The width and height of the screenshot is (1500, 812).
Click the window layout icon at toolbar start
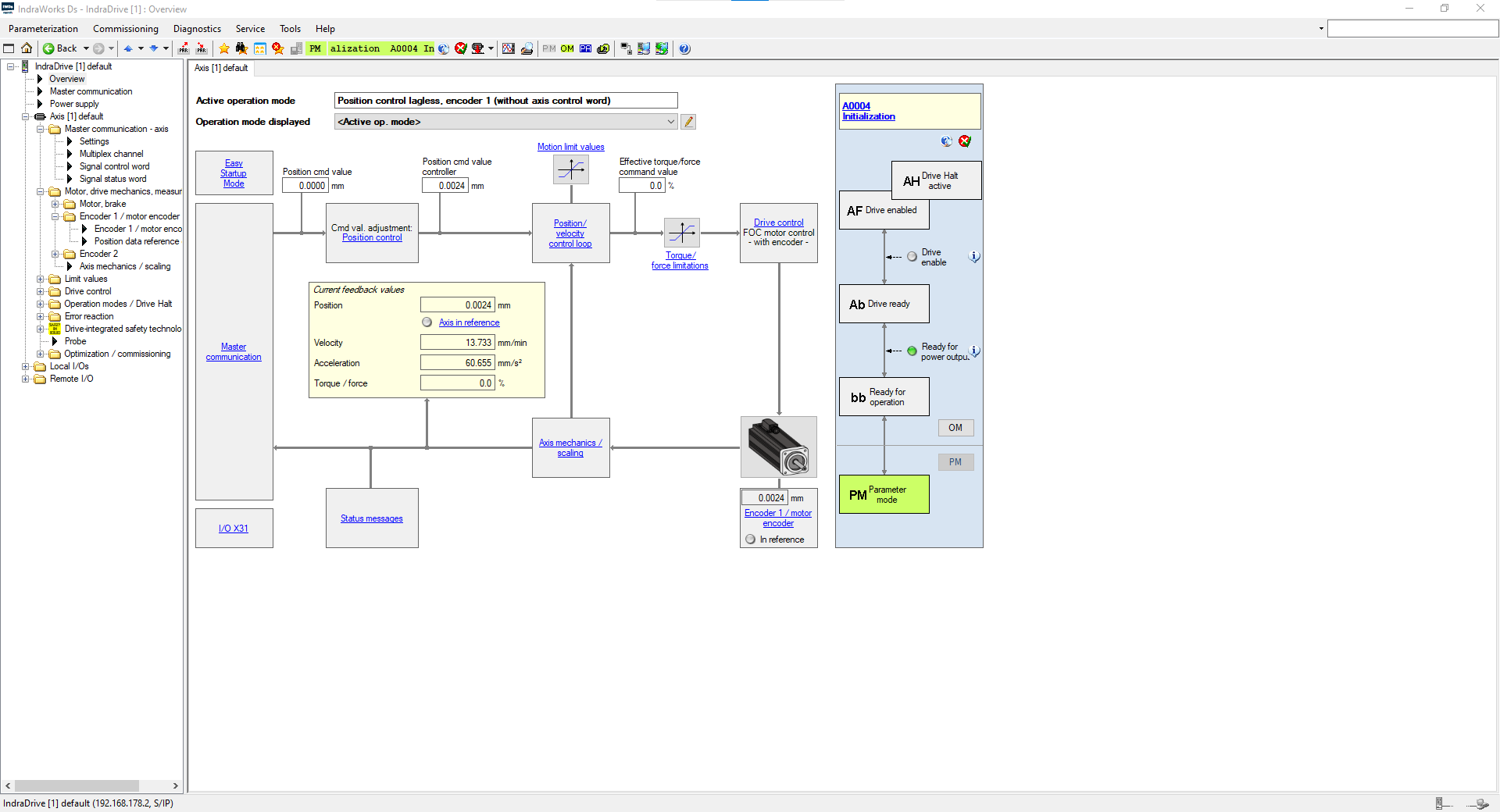pos(9,48)
